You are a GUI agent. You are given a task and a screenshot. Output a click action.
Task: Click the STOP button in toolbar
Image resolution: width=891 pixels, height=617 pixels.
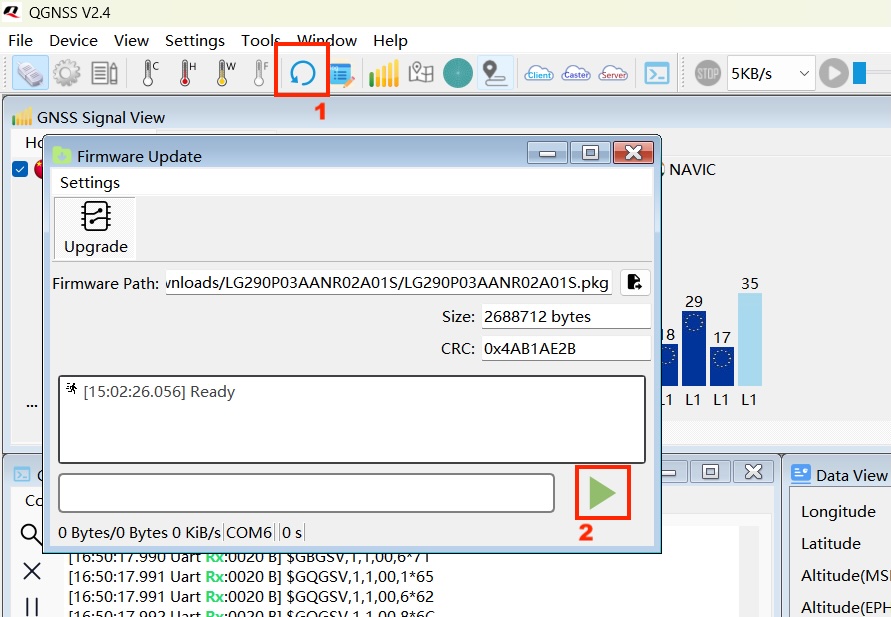coord(708,73)
